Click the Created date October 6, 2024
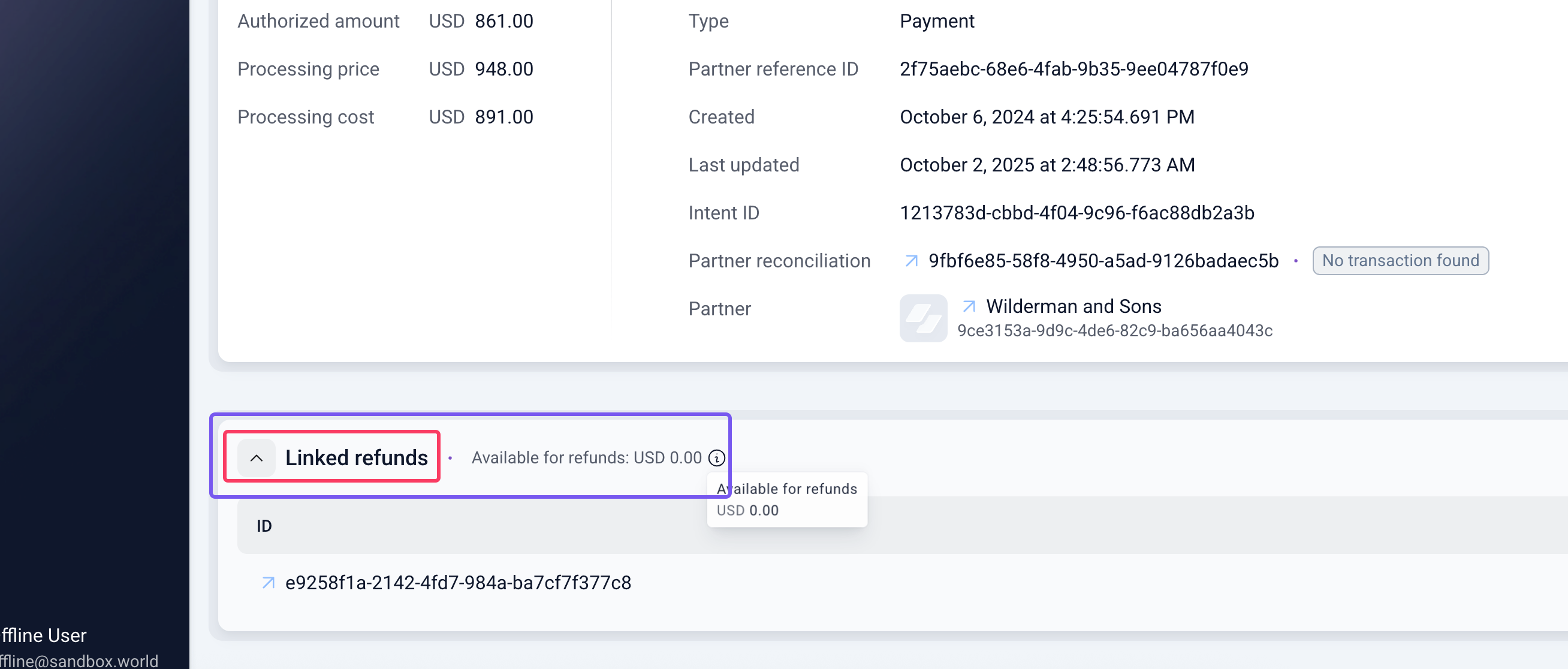The height and width of the screenshot is (669, 1568). pyautogui.click(x=1047, y=117)
